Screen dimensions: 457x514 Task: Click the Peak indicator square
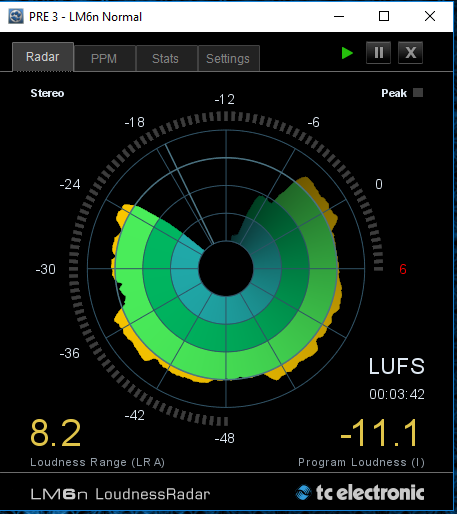[x=418, y=93]
